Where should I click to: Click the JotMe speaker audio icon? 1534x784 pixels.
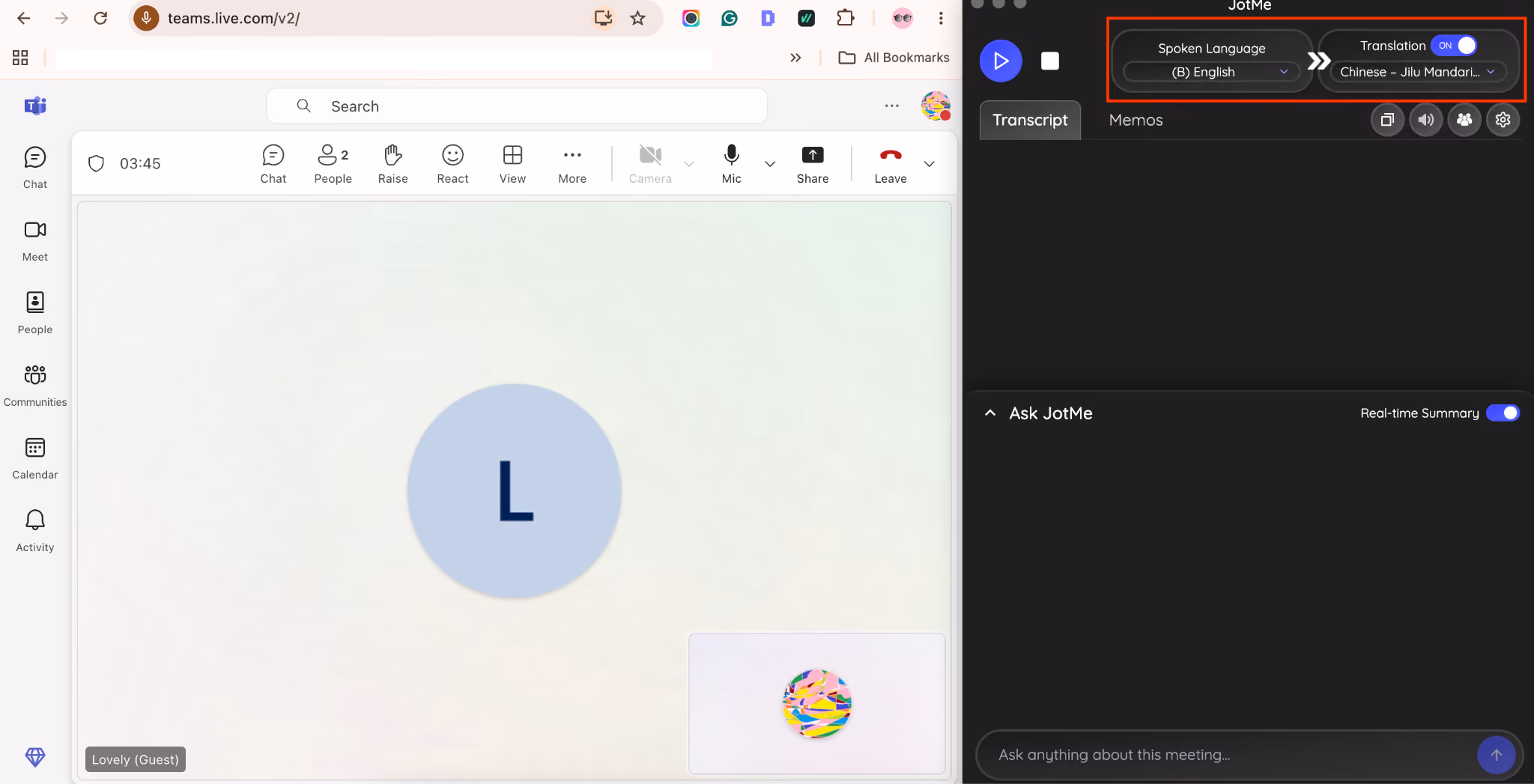pyautogui.click(x=1426, y=120)
